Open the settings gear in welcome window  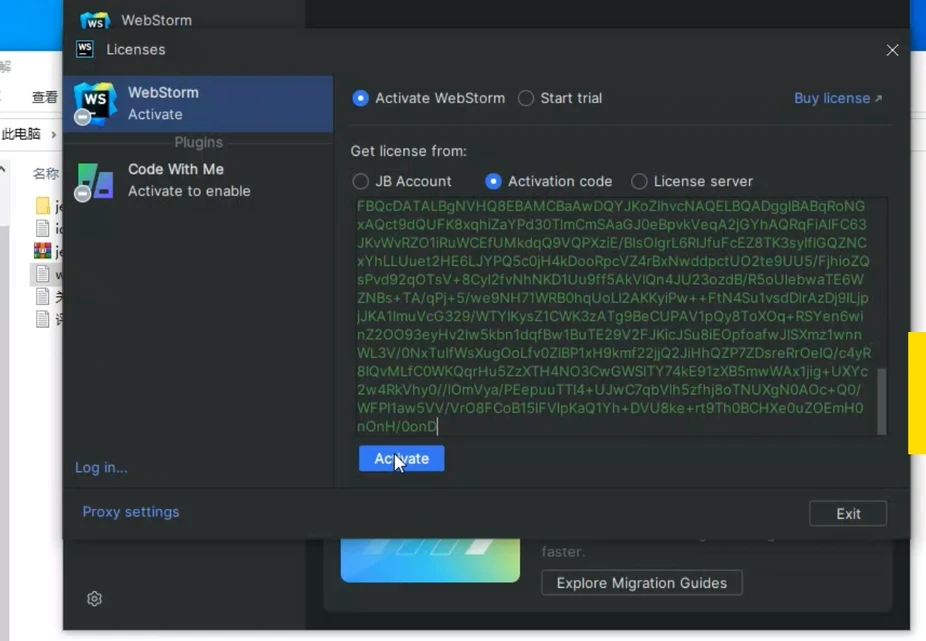(x=94, y=598)
